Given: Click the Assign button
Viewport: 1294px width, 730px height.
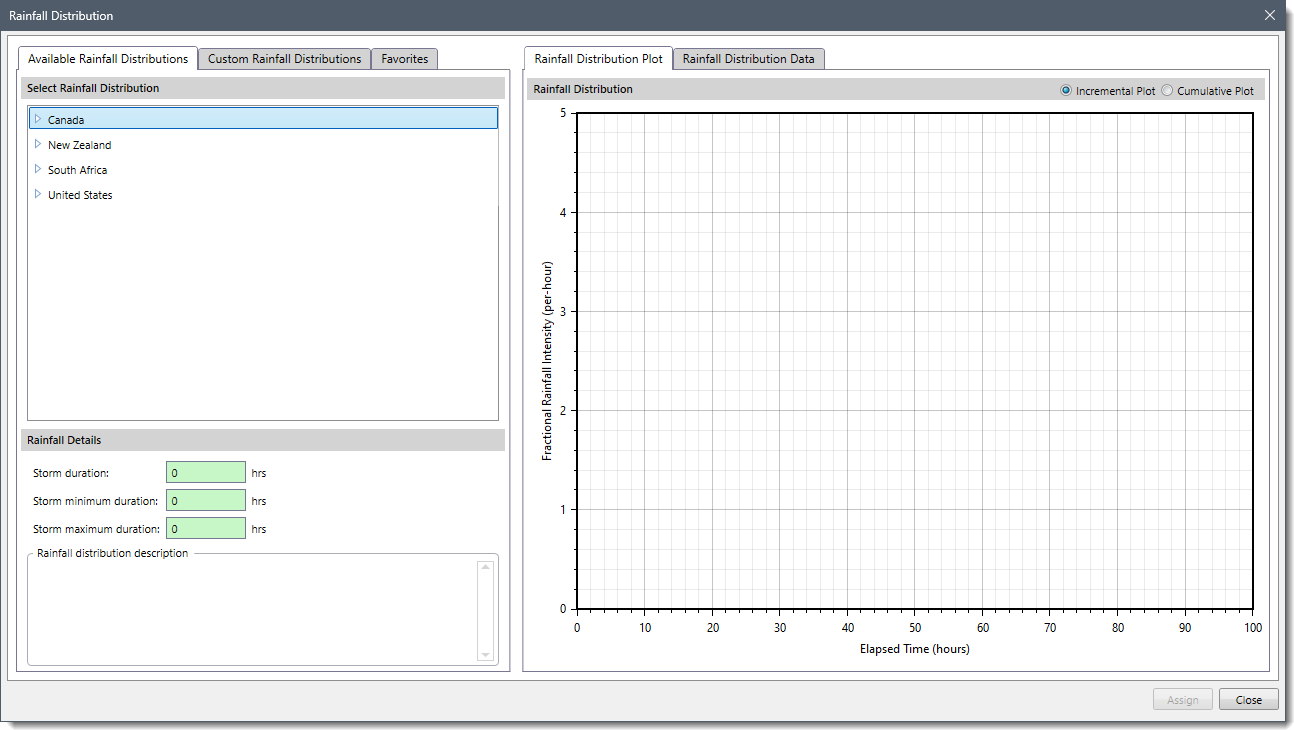Looking at the screenshot, I should (x=1183, y=700).
